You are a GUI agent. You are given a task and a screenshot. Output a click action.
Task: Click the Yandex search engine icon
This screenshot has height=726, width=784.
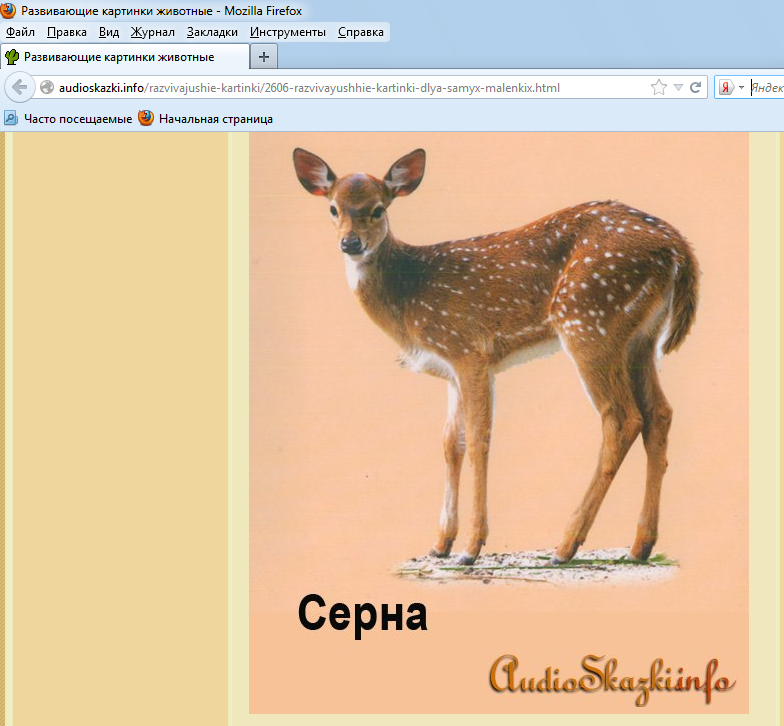click(x=727, y=88)
